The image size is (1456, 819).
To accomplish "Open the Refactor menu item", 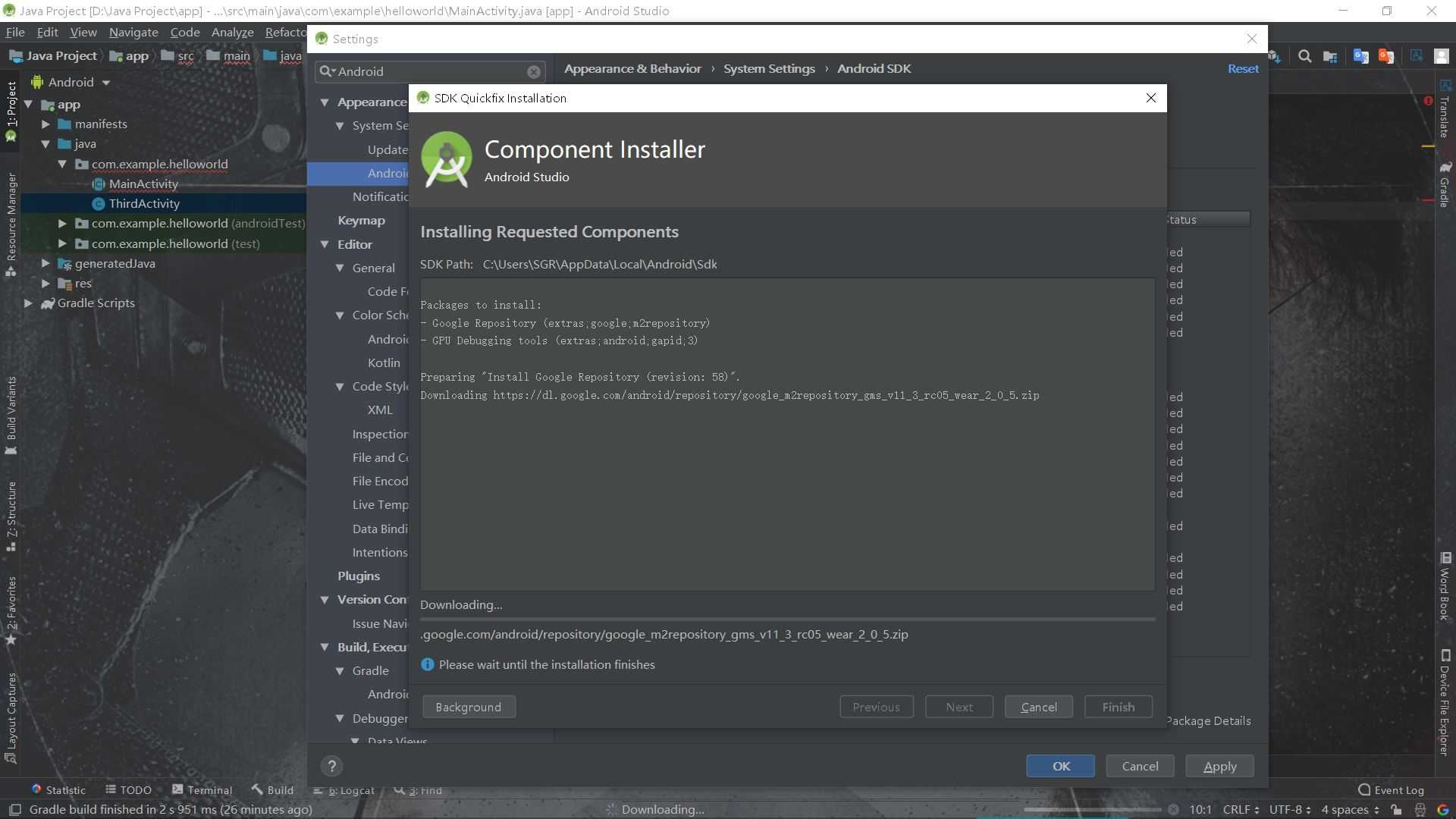I will [289, 32].
